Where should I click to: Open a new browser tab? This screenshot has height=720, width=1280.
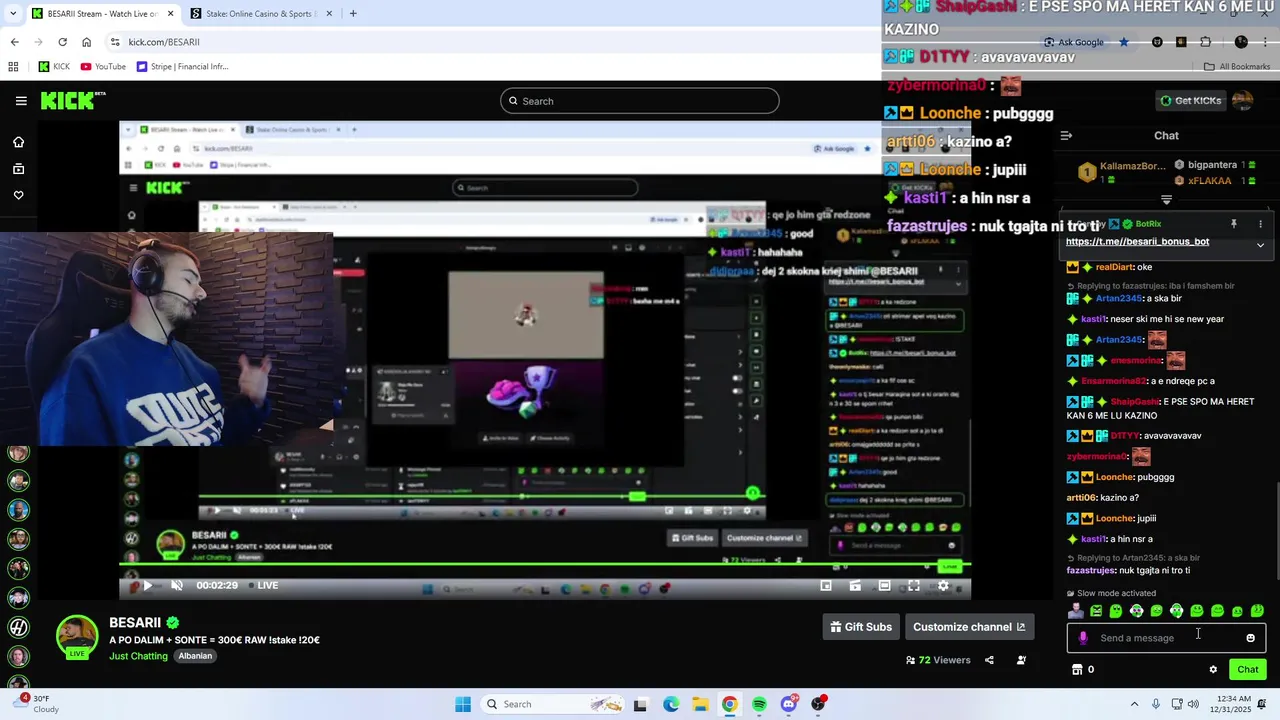pyautogui.click(x=353, y=14)
